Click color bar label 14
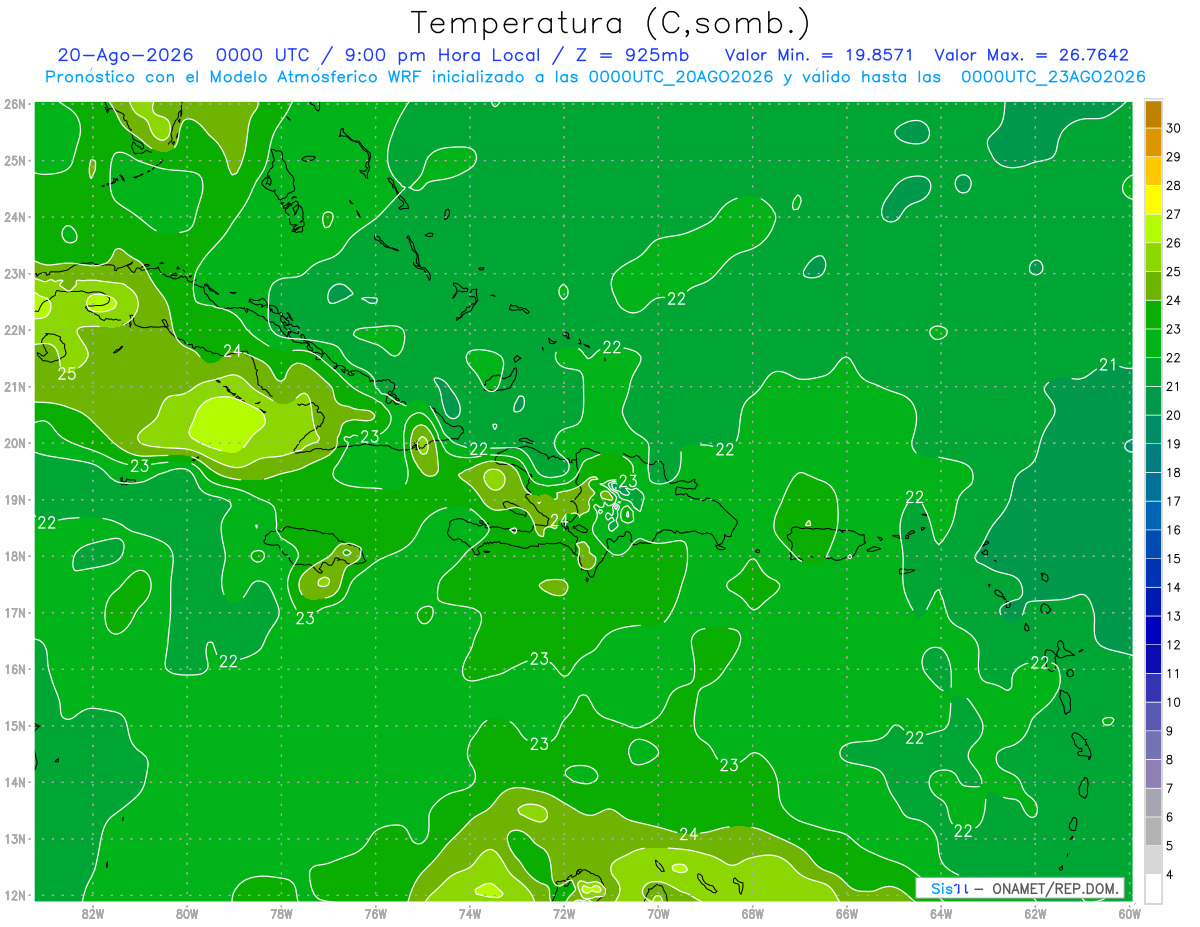Image resolution: width=1200 pixels, height=927 pixels. [x=1174, y=587]
